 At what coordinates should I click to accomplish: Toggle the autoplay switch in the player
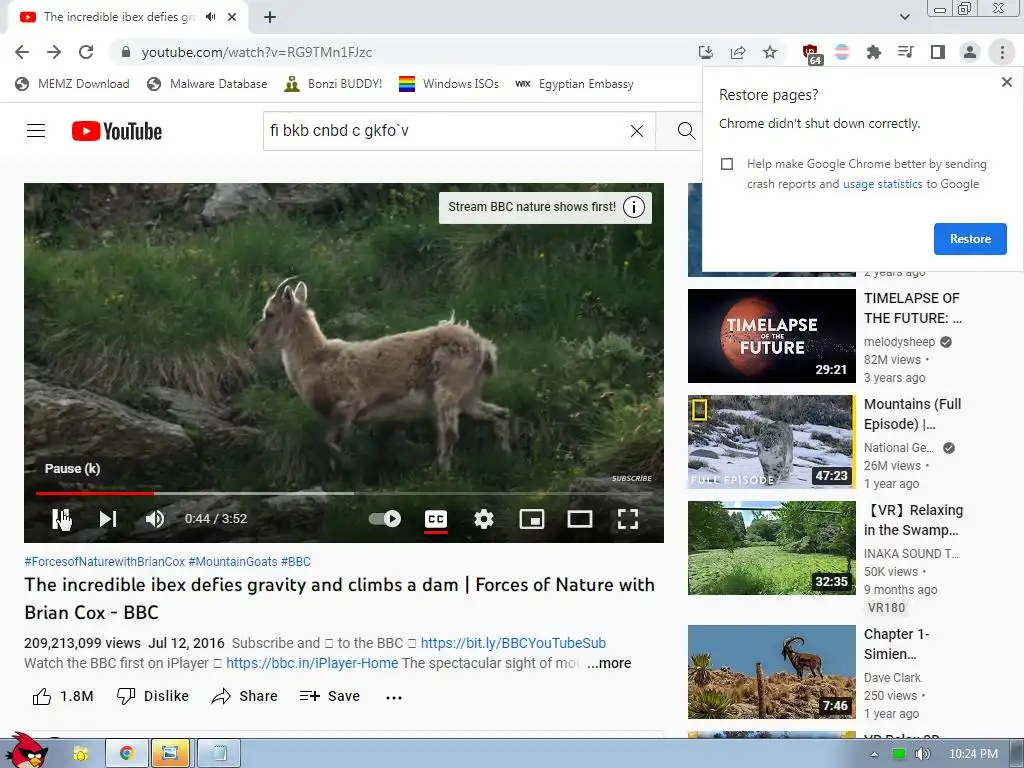(385, 519)
